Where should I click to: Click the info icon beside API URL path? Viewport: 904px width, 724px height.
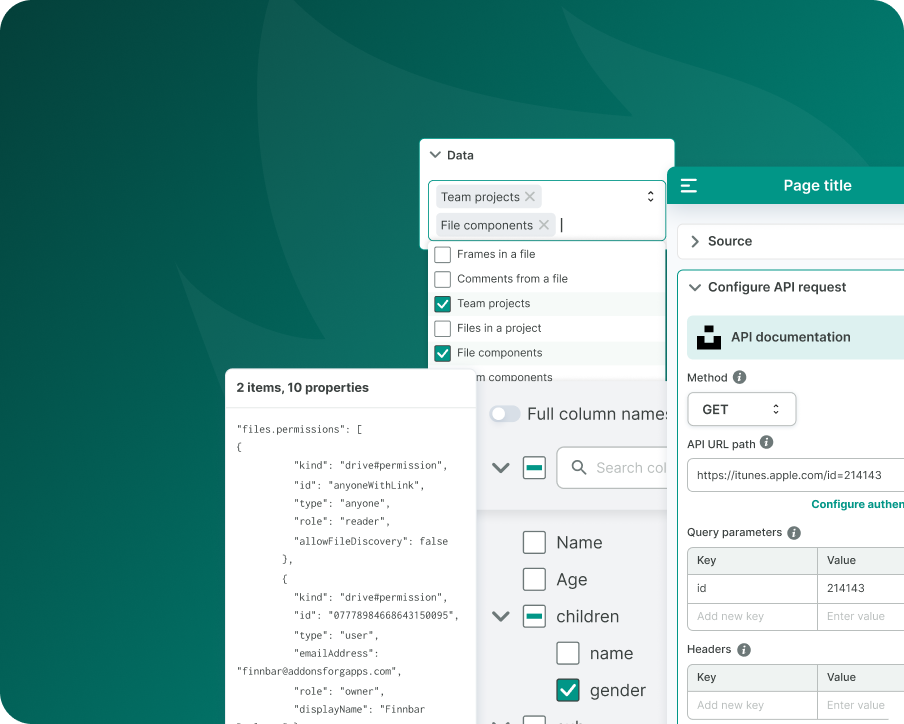(x=766, y=442)
